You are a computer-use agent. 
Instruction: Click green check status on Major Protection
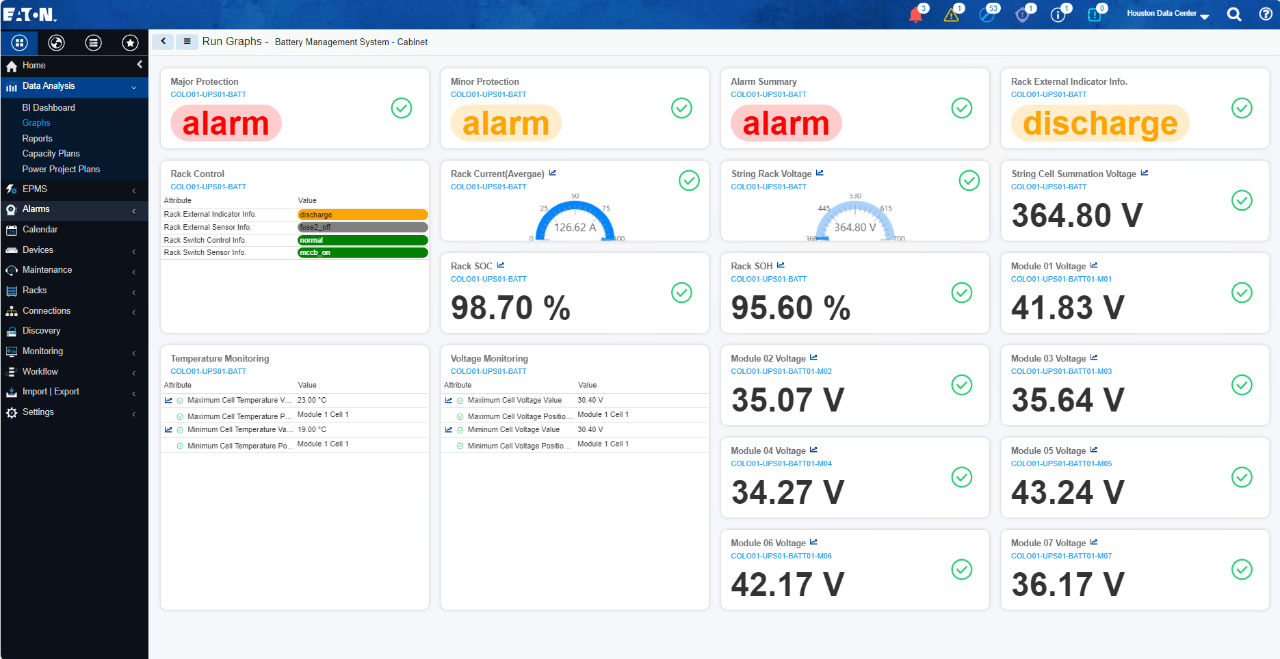[402, 108]
